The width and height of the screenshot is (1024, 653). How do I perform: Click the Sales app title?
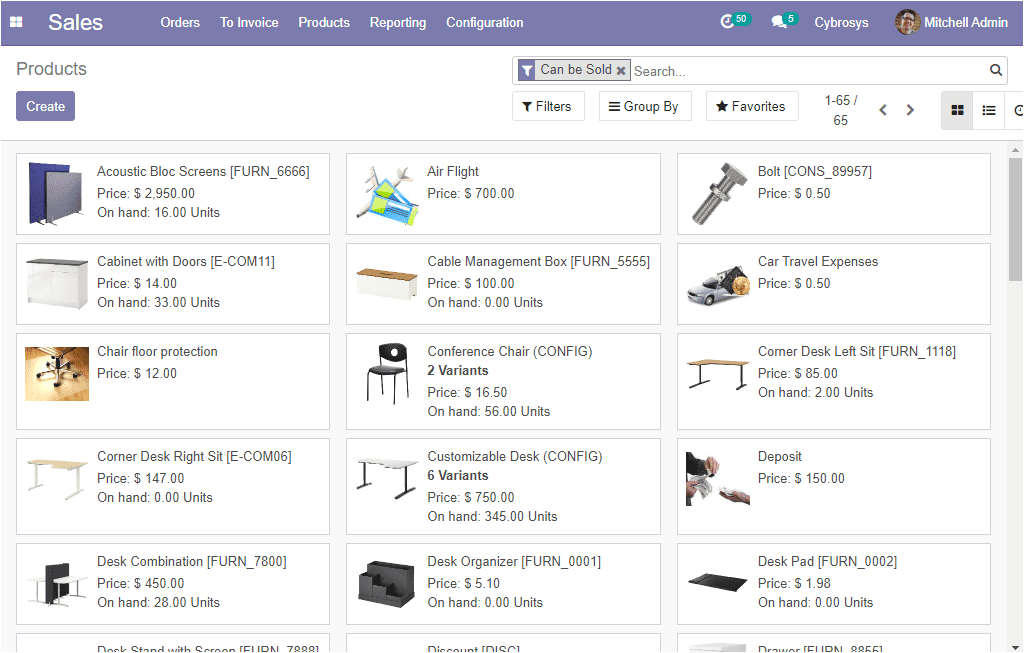75,22
